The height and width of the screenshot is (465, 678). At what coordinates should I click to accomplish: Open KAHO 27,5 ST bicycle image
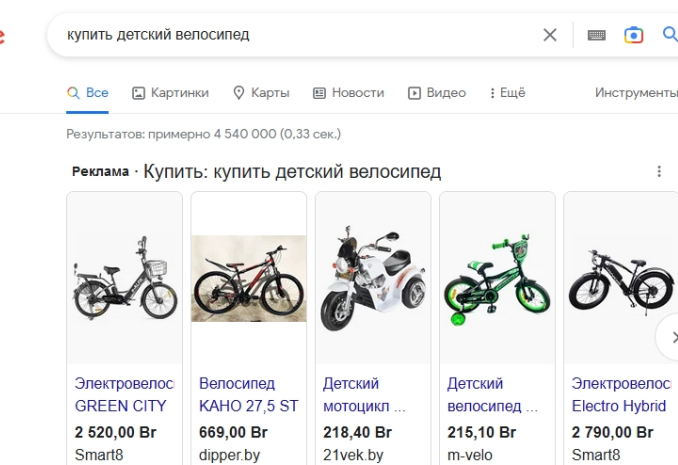(248, 277)
